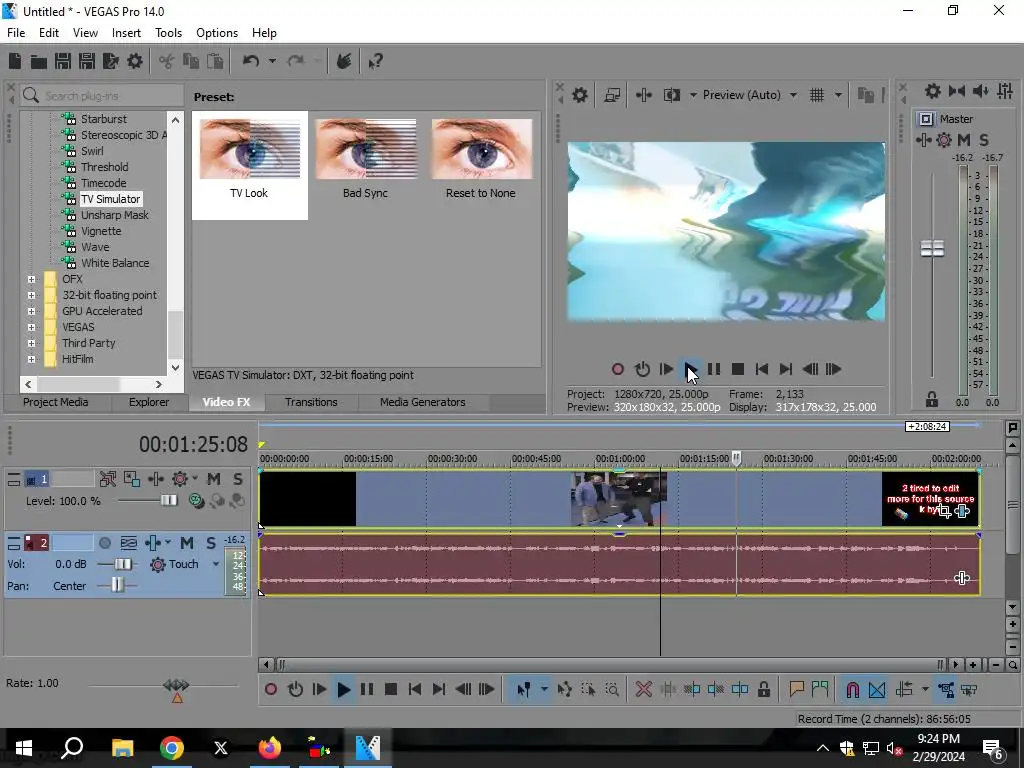This screenshot has height=768, width=1024.
Task: Toggle Split Screen View icon in preview
Action: click(672, 95)
